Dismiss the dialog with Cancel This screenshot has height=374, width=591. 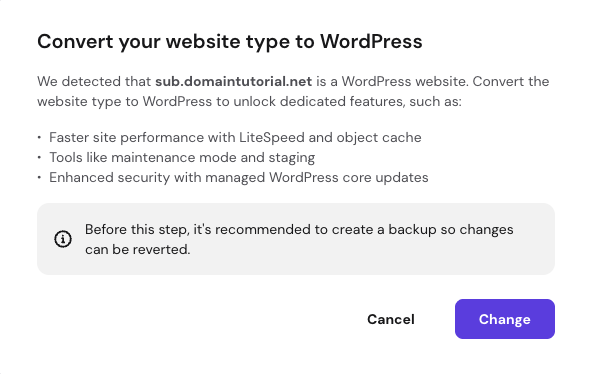point(391,319)
